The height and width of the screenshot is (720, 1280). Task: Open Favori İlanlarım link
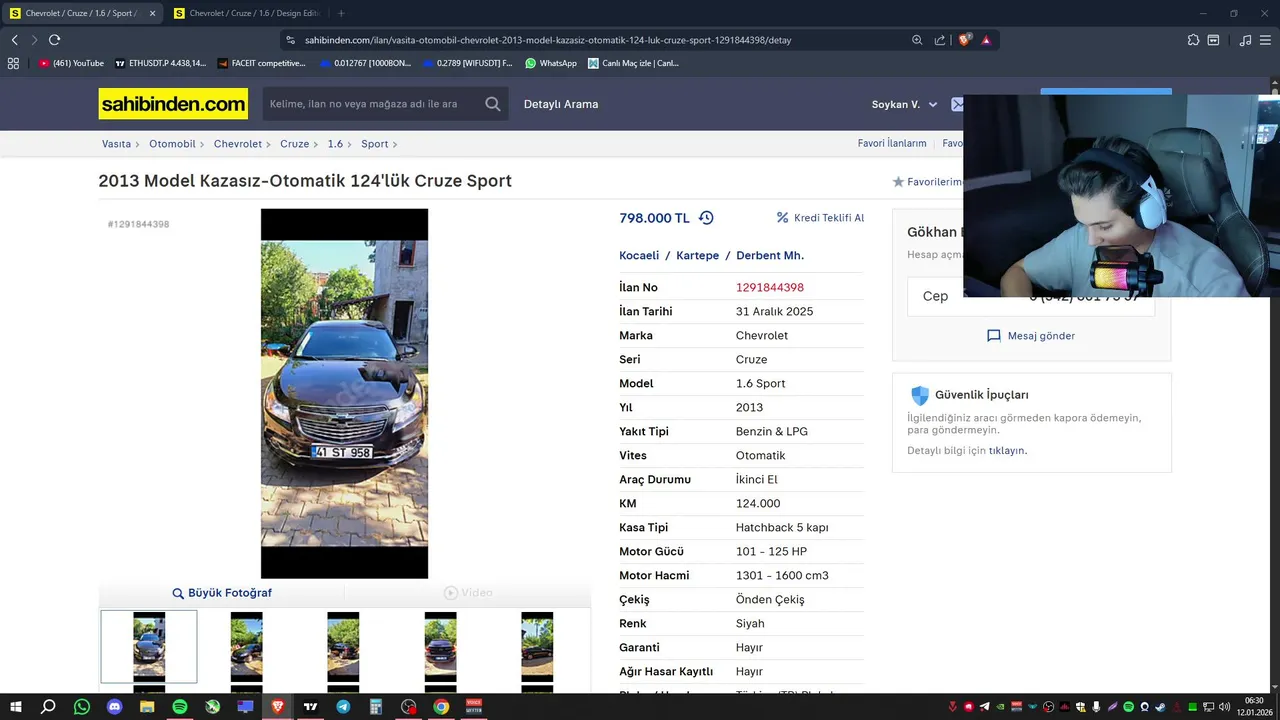pyautogui.click(x=892, y=144)
